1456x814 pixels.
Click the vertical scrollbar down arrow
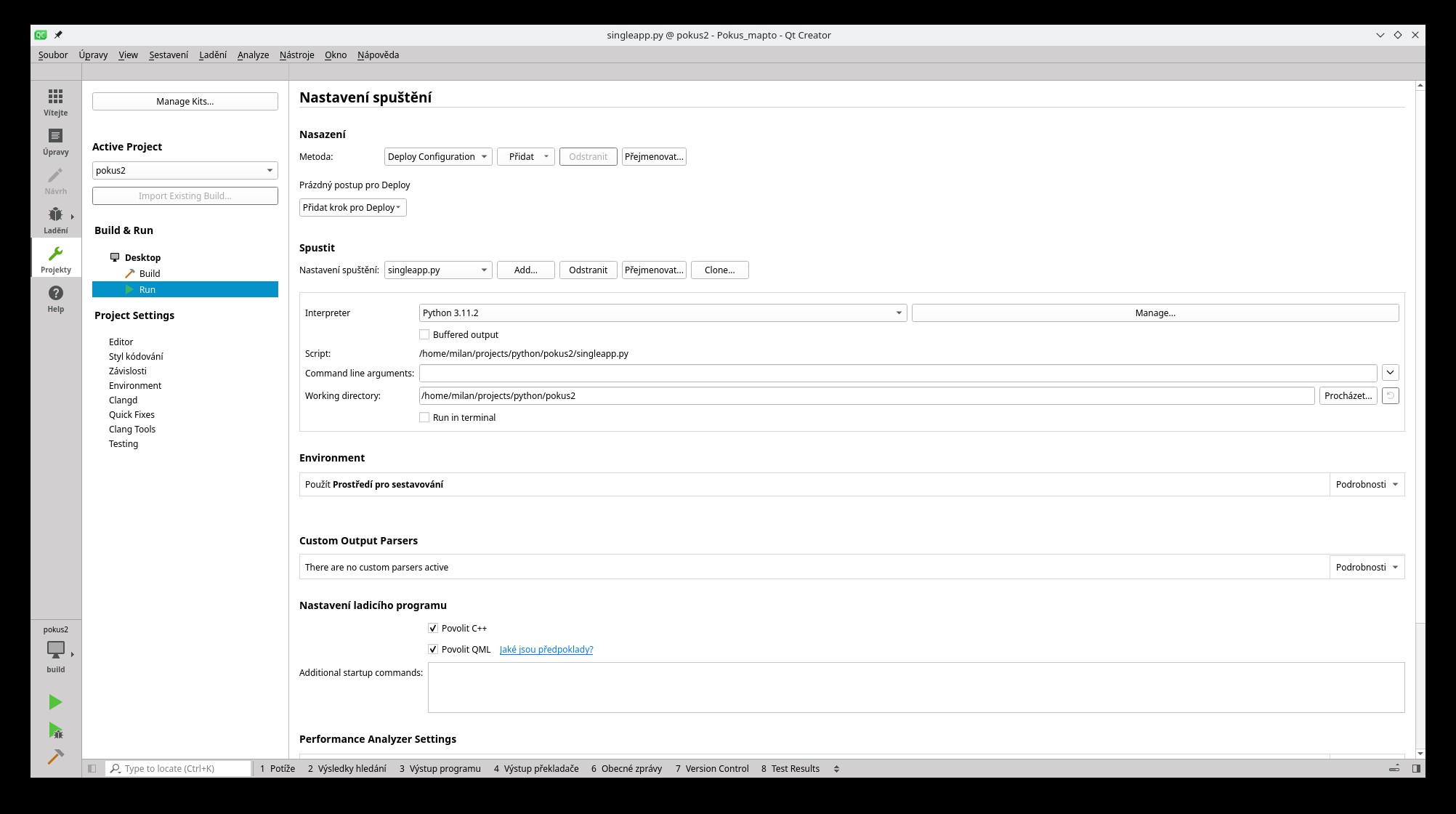(x=1420, y=754)
